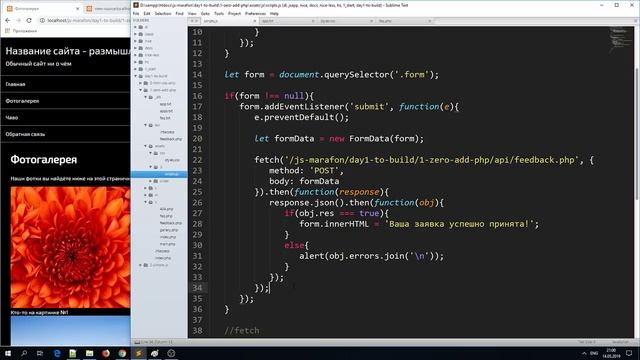Screen dimensions: 640x360
Task: Expand the docs folder arrow
Action: click(136, 48)
